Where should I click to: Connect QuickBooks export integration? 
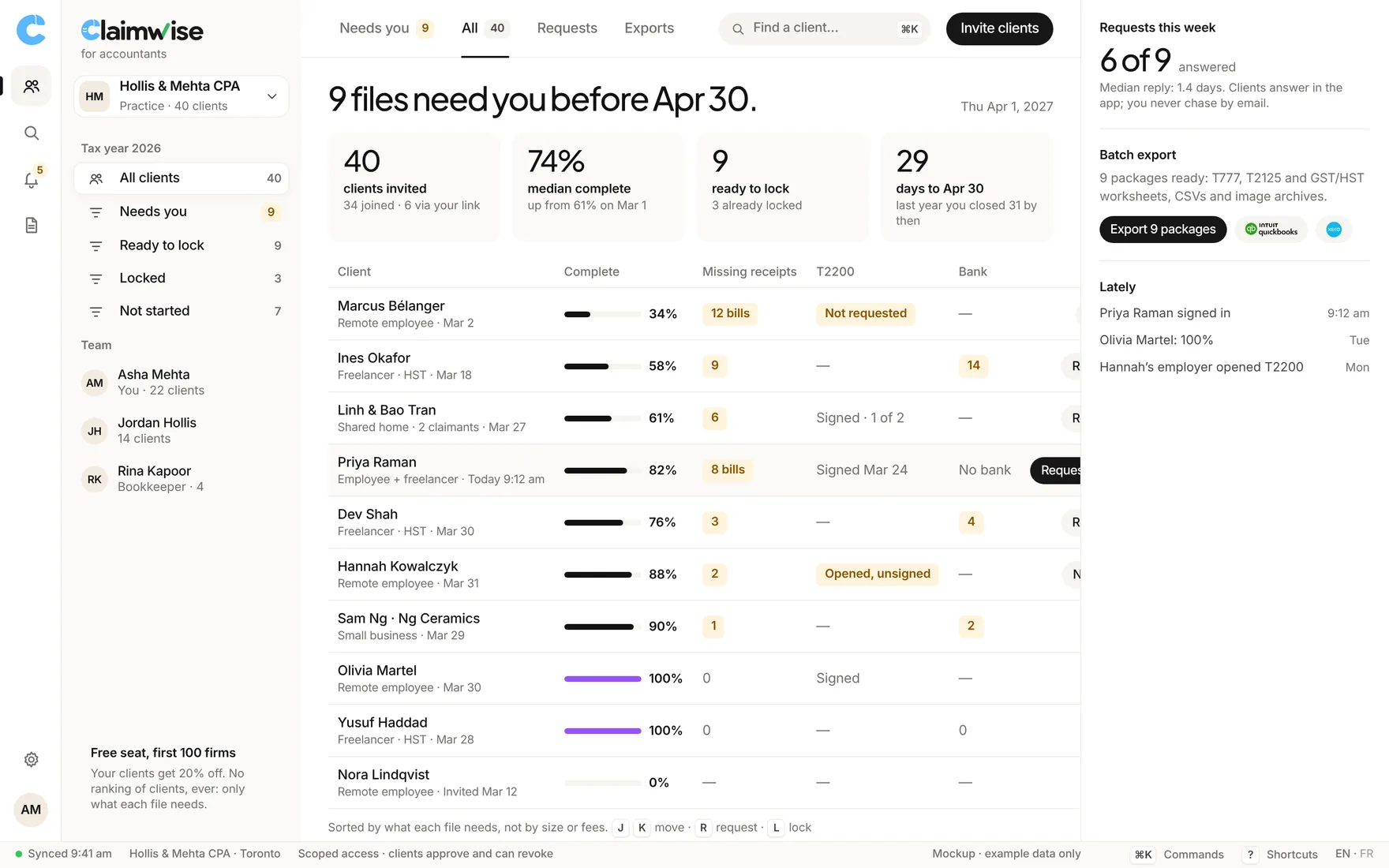[x=1271, y=230]
